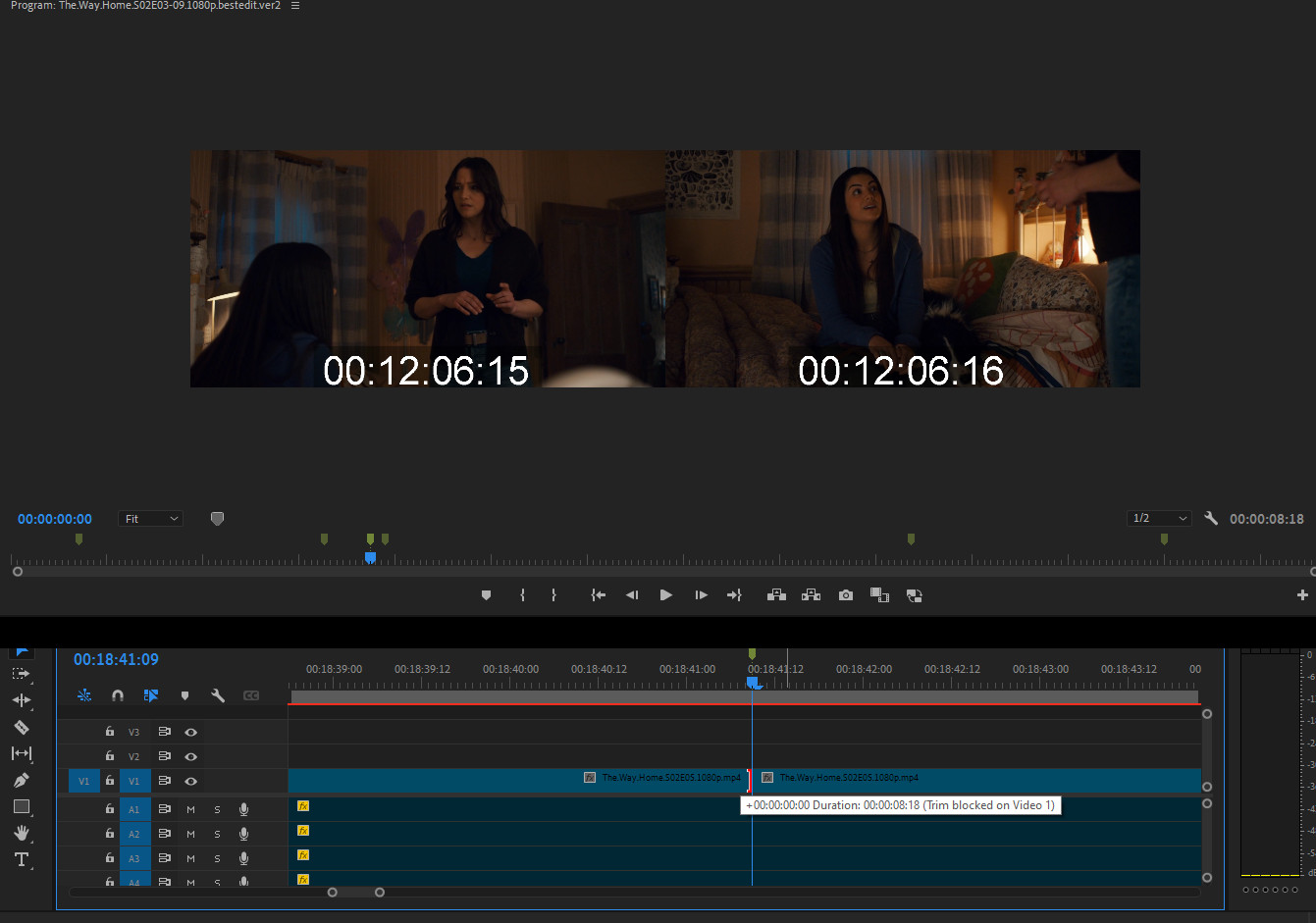Click the Mark Out button
The image size is (1316, 923).
pos(553,595)
